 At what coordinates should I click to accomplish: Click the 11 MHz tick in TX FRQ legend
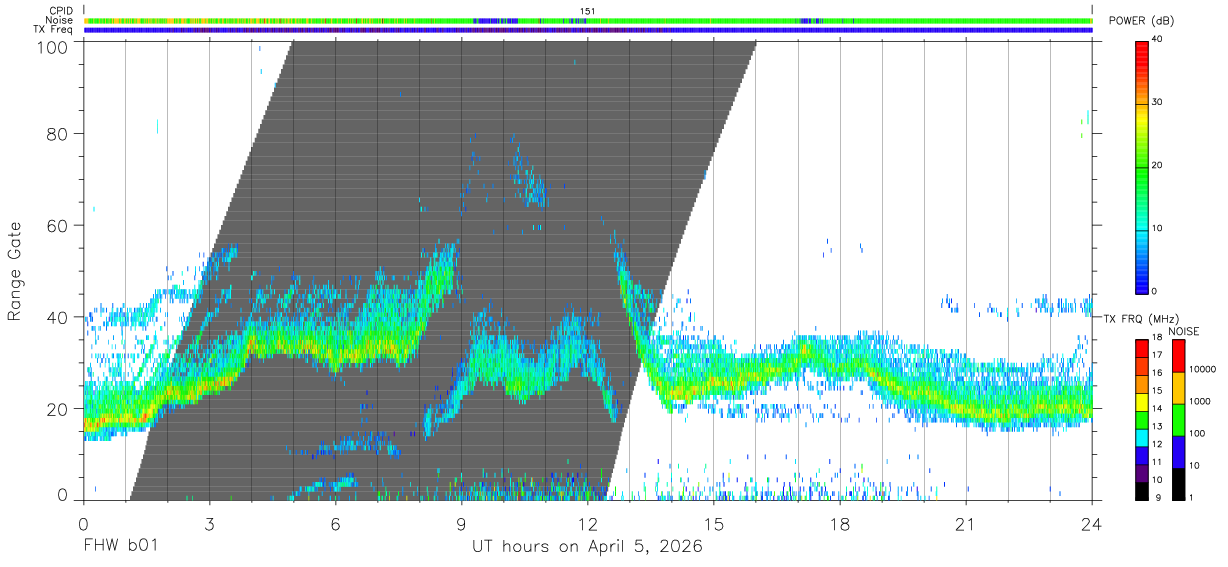click(x=1157, y=462)
